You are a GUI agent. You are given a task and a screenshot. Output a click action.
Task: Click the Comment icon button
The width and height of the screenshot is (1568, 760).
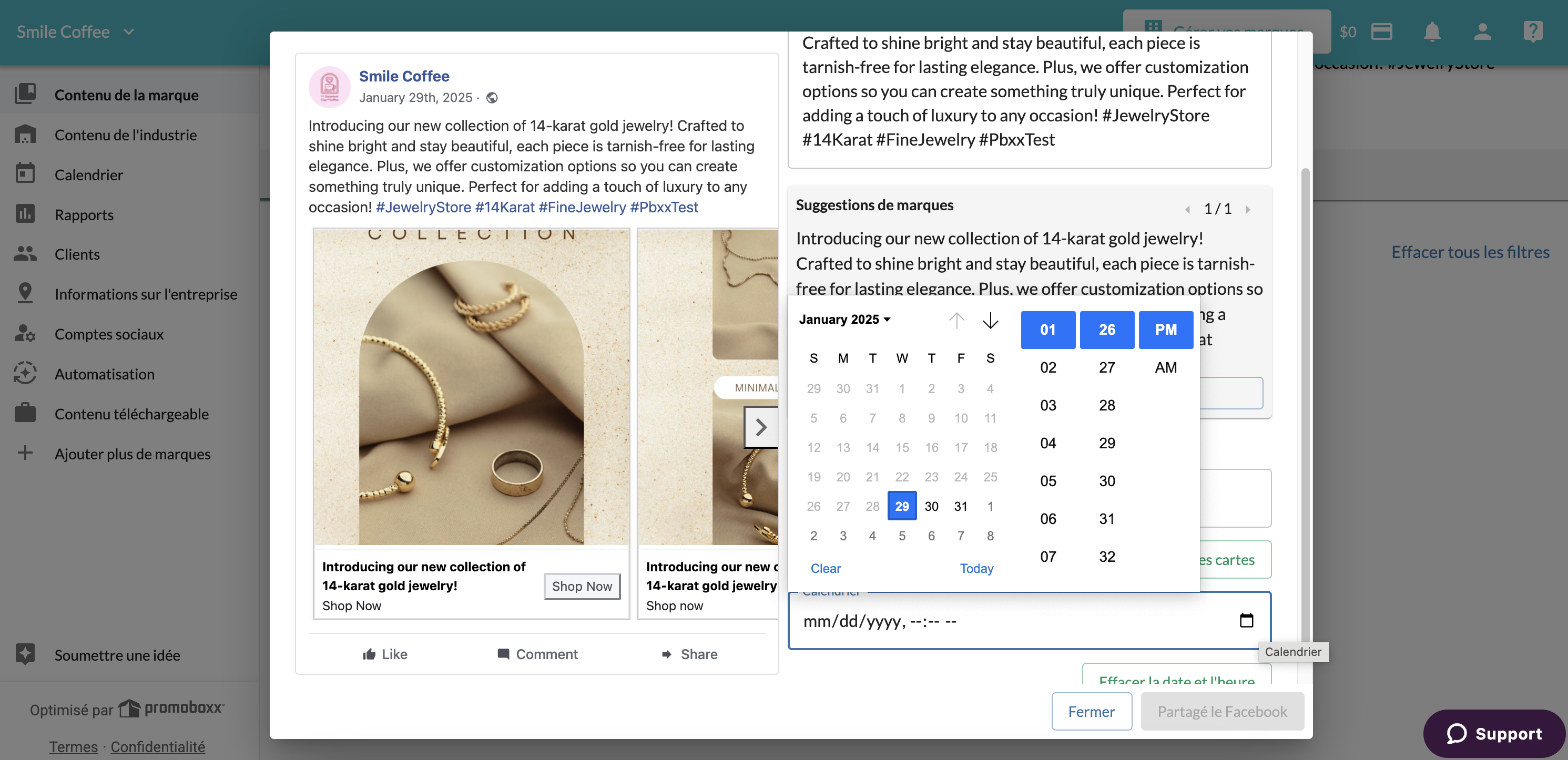point(537,654)
